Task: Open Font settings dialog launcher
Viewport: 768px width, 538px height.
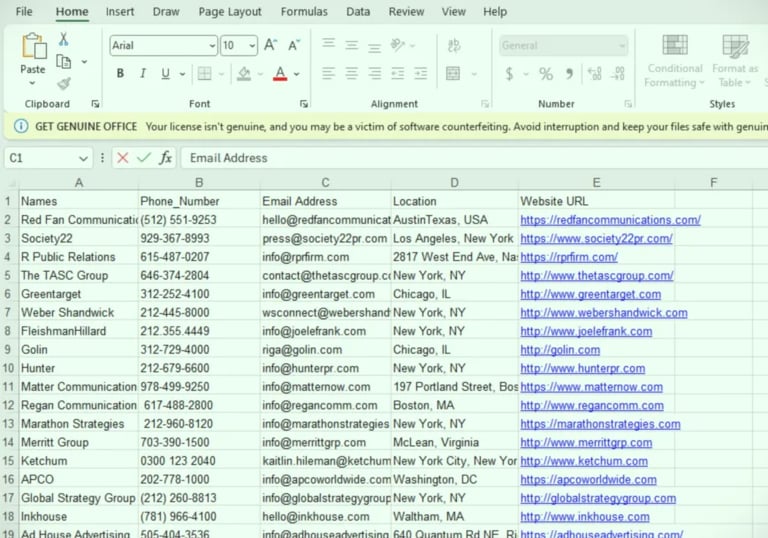Action: coord(304,104)
